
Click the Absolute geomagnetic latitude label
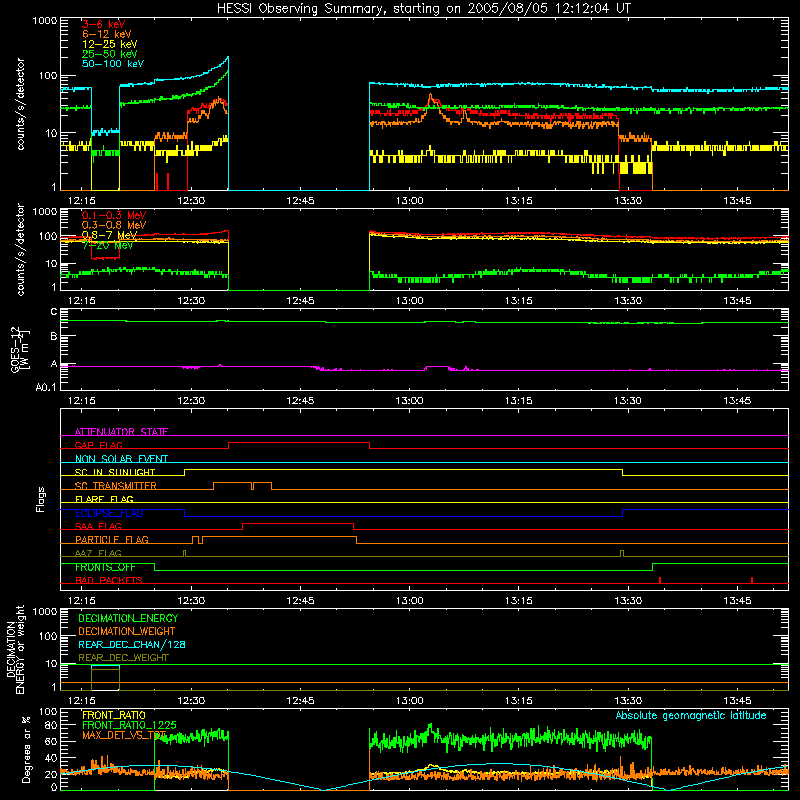(x=691, y=715)
